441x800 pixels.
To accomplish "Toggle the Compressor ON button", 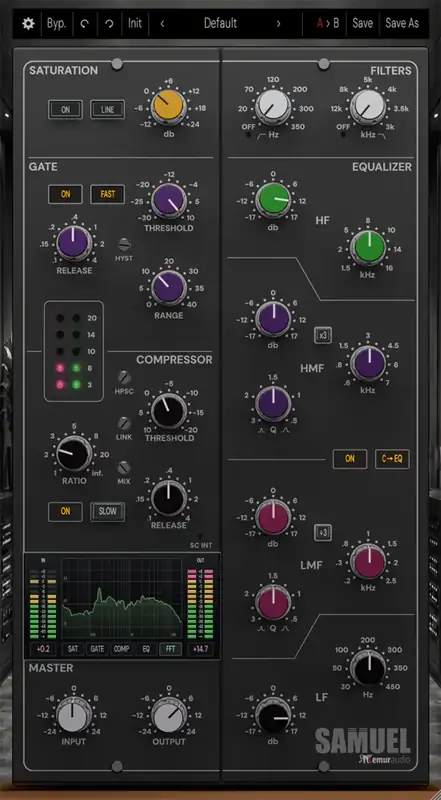I will tap(65, 512).
